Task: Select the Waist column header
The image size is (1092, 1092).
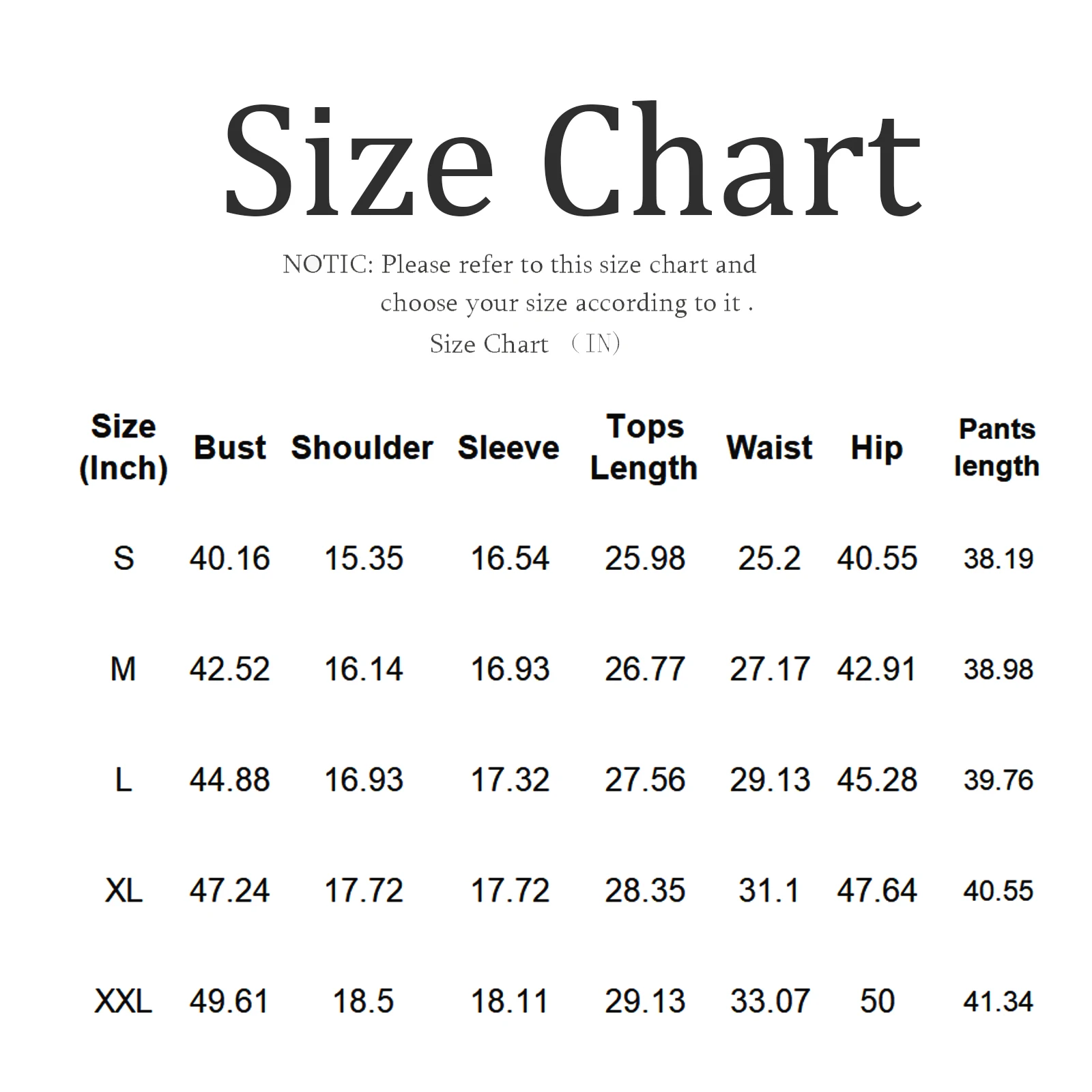Action: point(769,448)
